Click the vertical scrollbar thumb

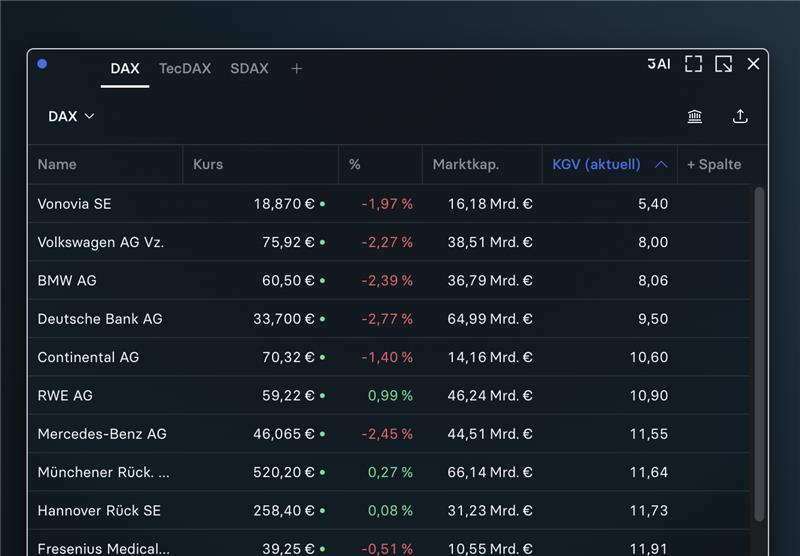point(759,354)
